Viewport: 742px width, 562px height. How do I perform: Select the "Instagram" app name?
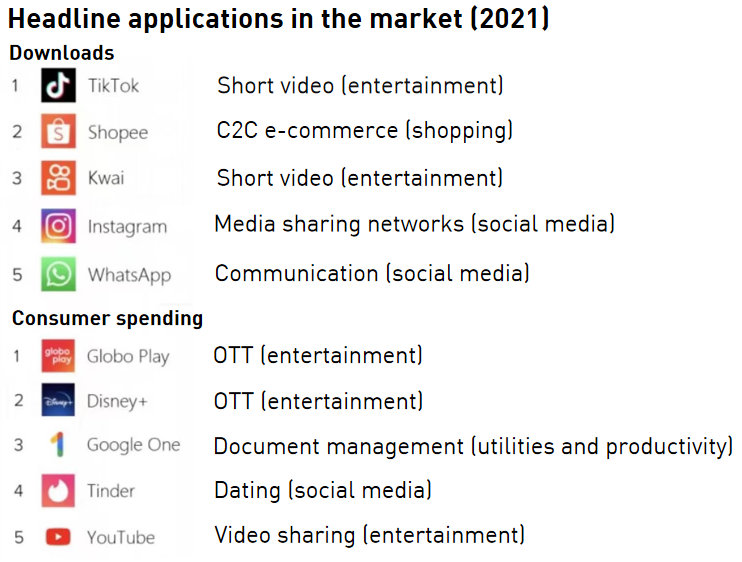(x=127, y=227)
